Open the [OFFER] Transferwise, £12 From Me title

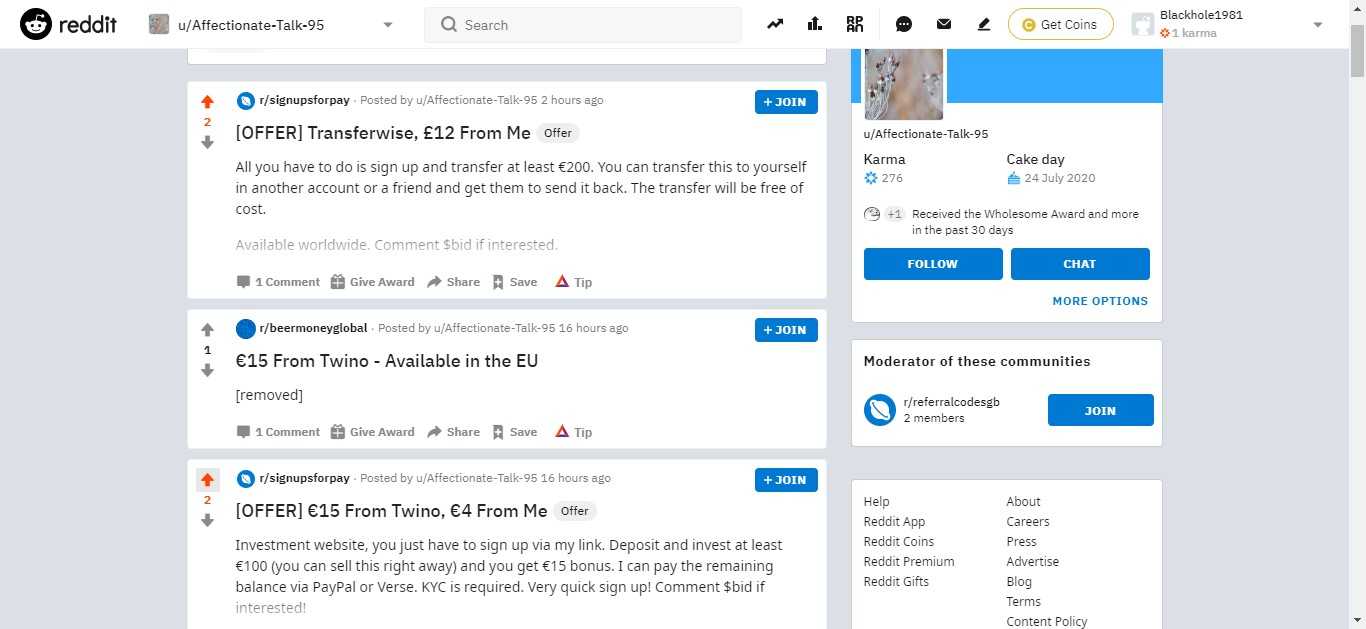(383, 133)
